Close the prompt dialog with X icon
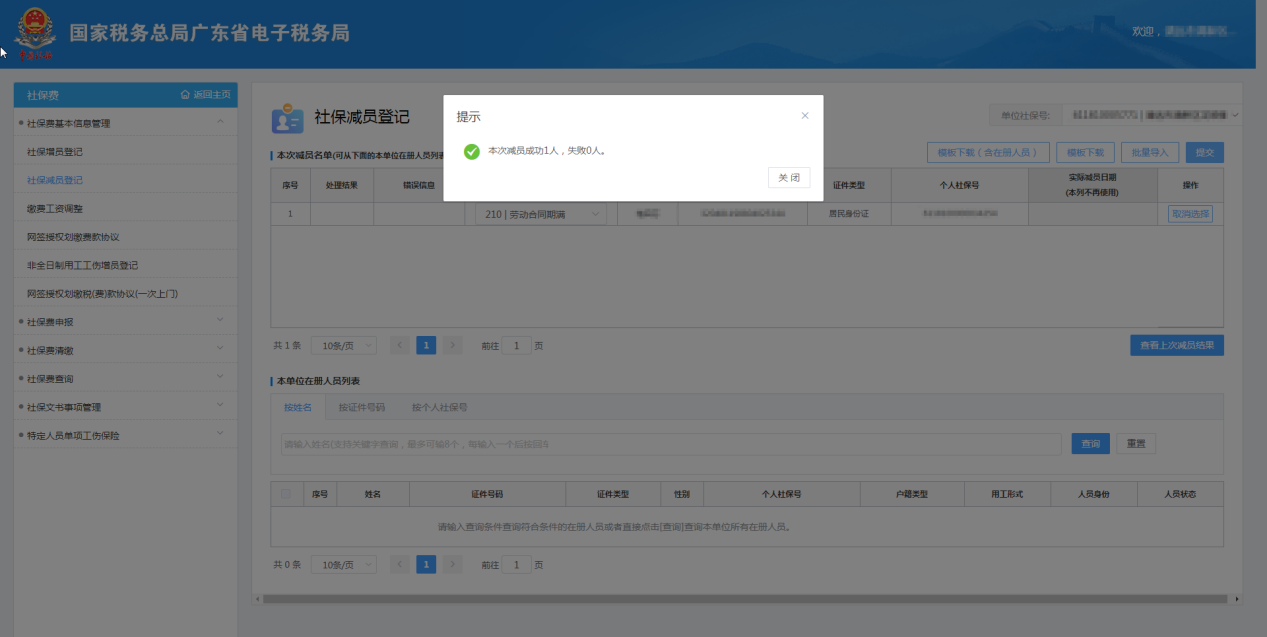1267x637 pixels. coord(805,116)
